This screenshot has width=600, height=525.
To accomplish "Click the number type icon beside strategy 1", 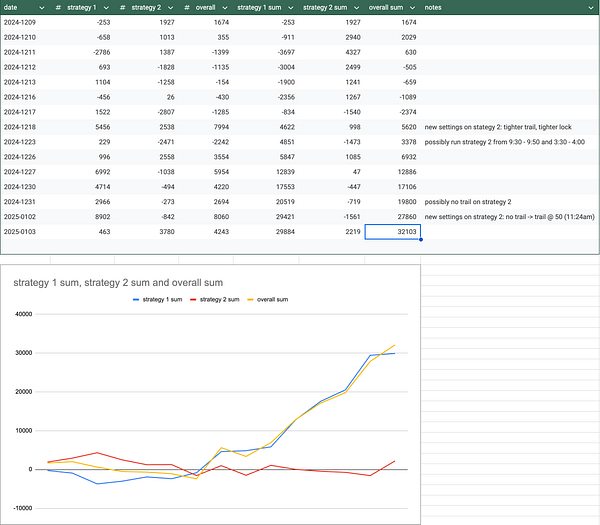I will tap(58, 8).
